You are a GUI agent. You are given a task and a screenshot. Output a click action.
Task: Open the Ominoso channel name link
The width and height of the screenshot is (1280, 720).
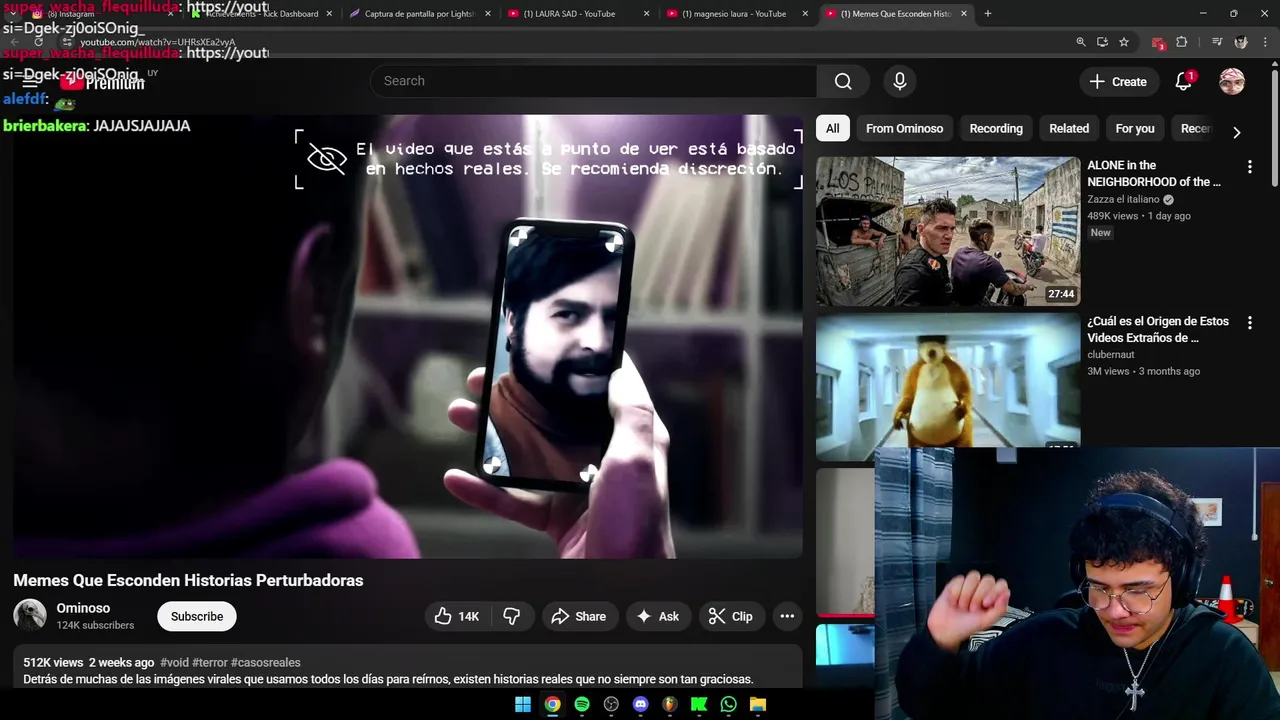coord(83,608)
